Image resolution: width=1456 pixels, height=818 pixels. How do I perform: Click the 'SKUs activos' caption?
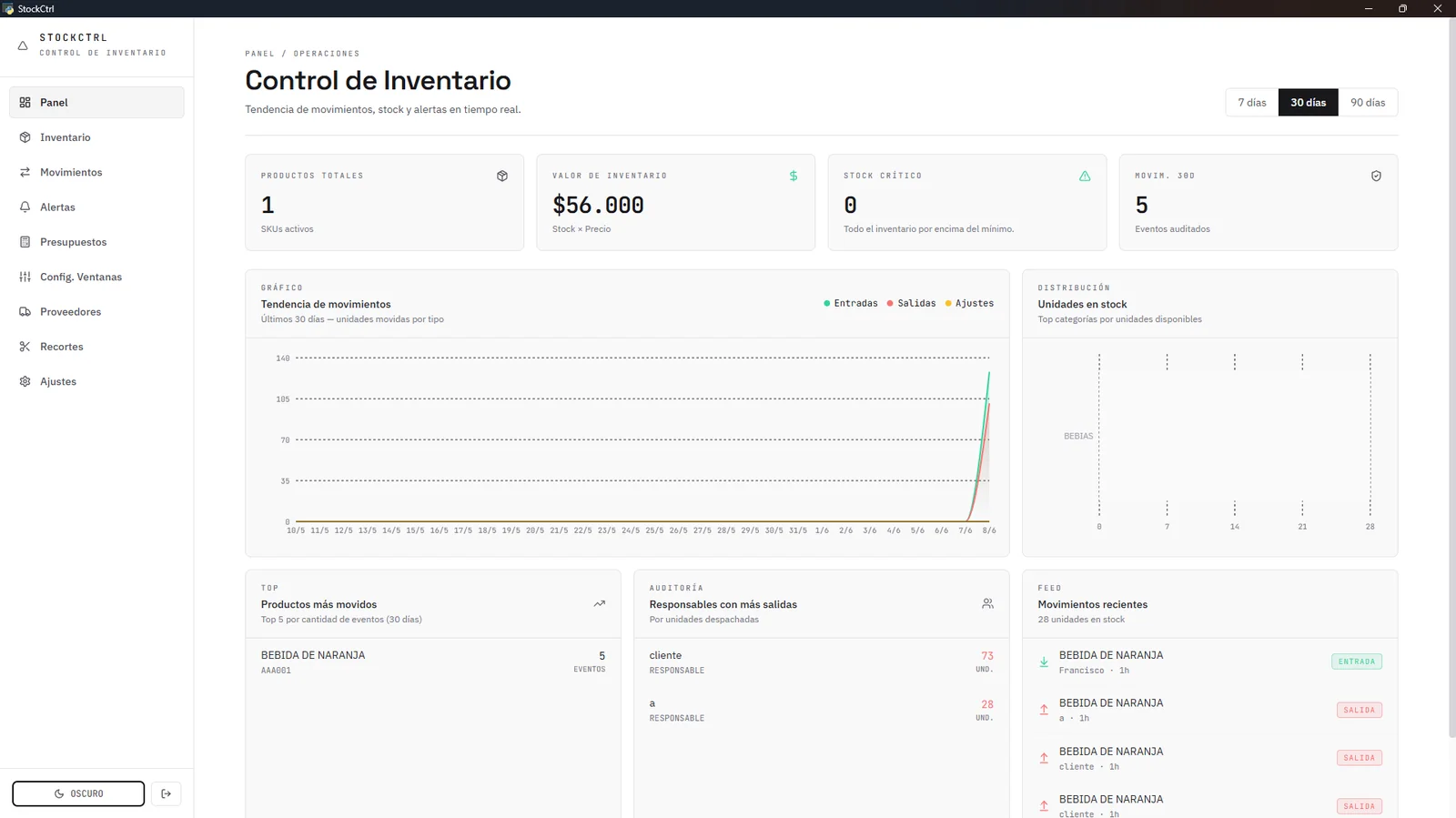(287, 229)
